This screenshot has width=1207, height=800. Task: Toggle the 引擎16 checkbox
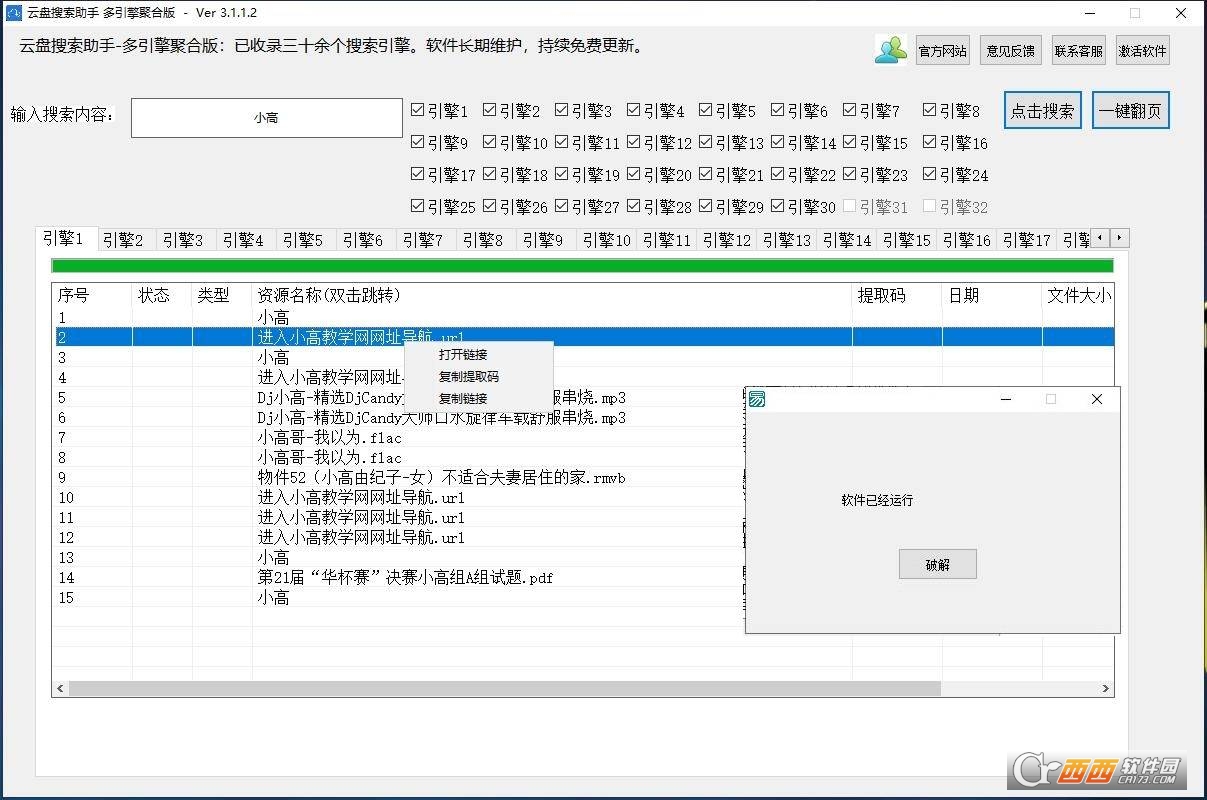click(x=930, y=143)
